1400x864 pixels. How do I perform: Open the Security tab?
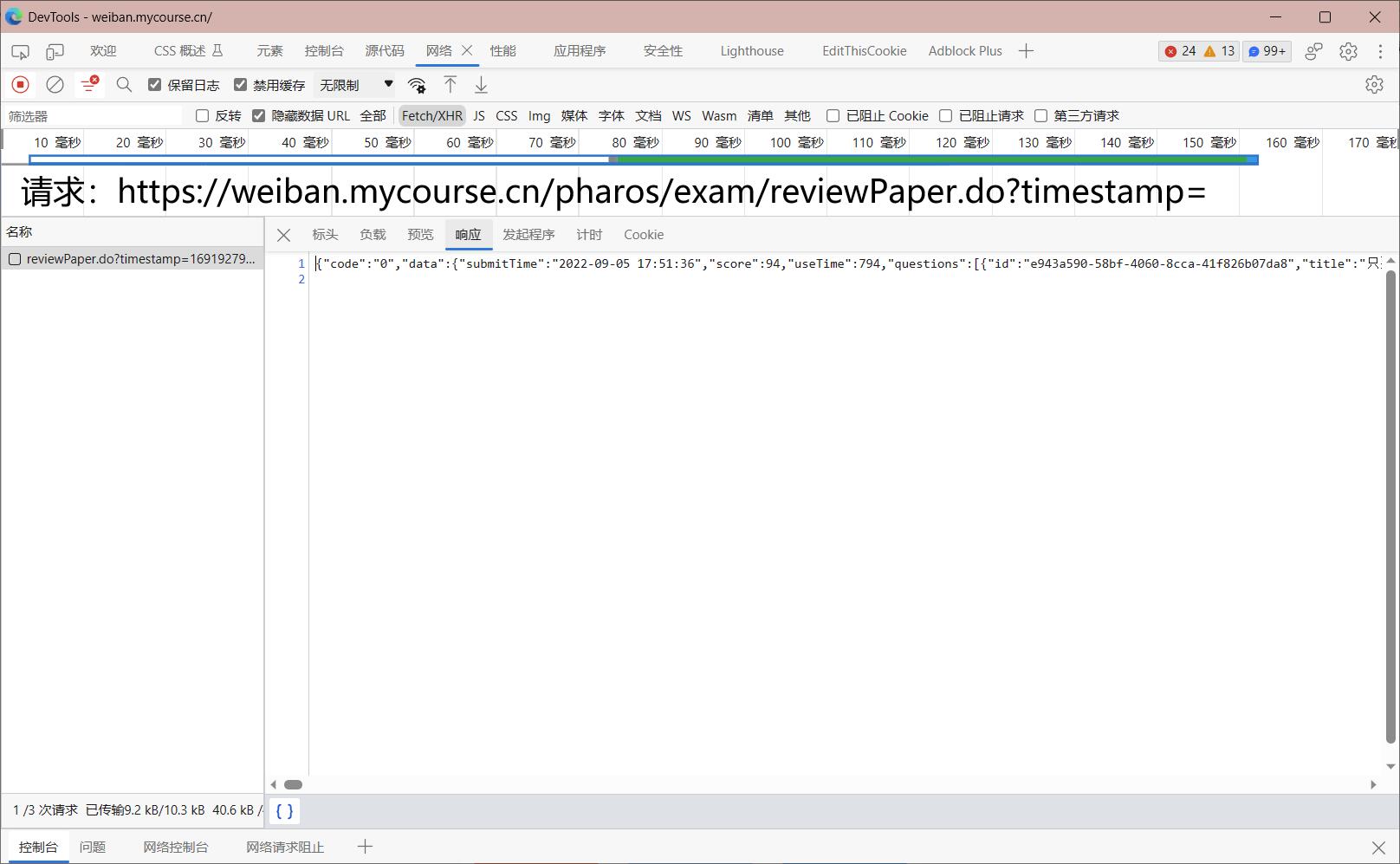pos(663,51)
